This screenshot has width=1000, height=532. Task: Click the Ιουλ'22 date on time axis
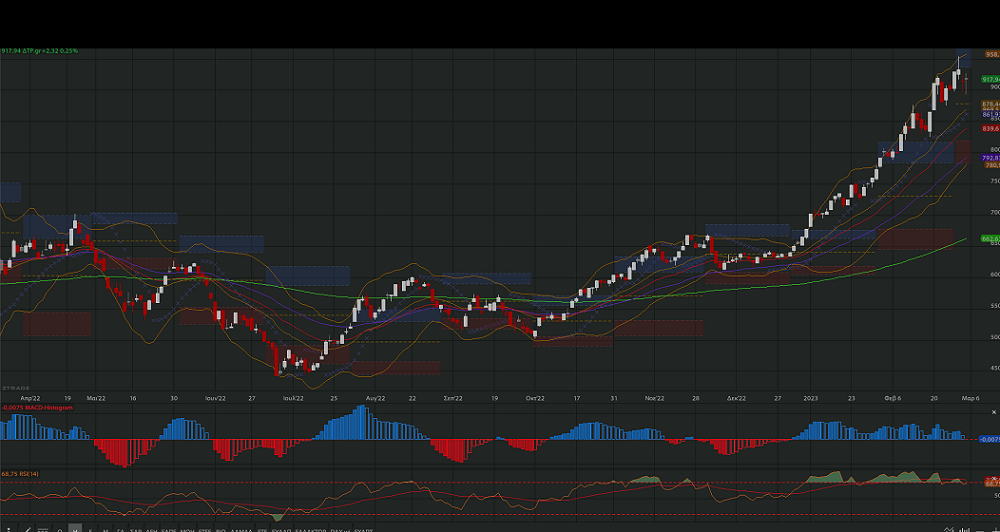pos(293,398)
